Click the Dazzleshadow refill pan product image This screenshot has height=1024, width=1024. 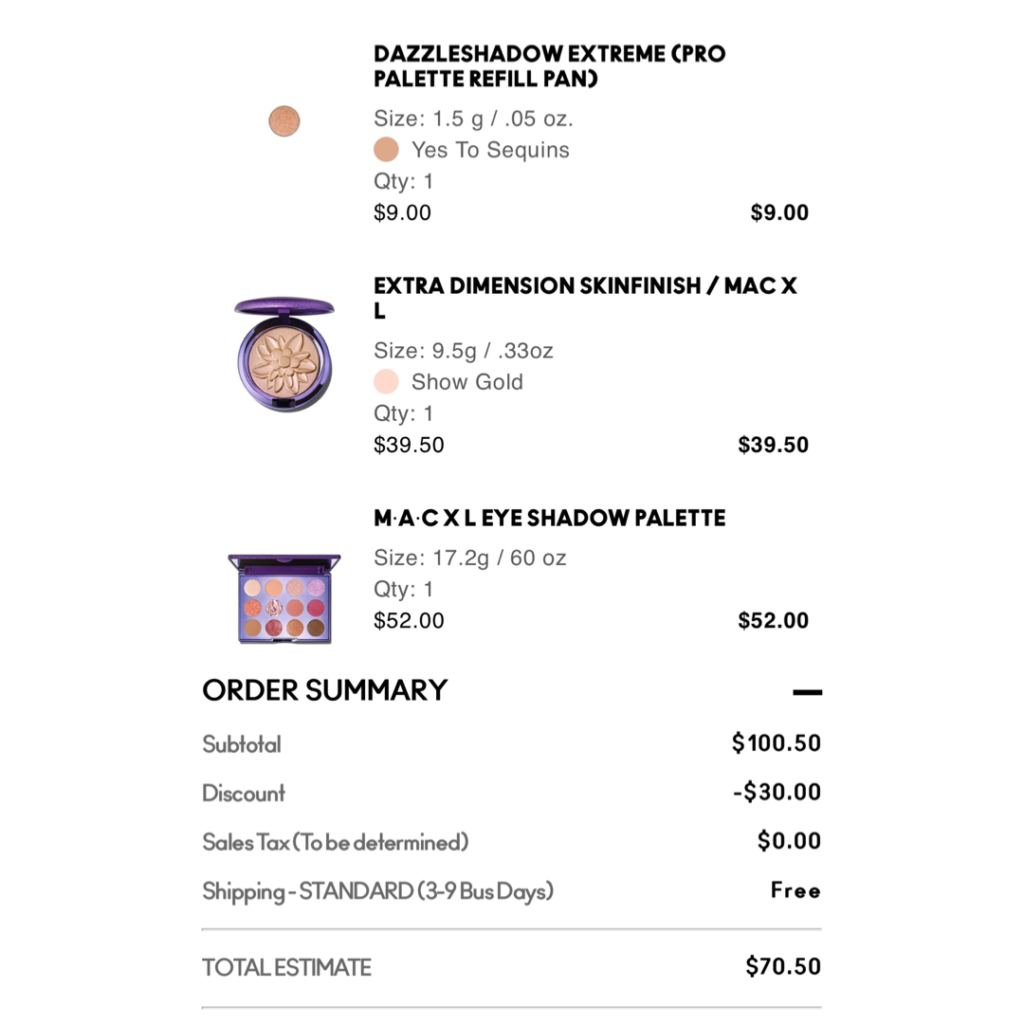point(284,122)
